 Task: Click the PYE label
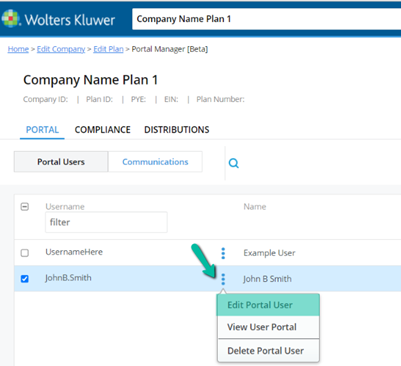pyautogui.click(x=138, y=99)
